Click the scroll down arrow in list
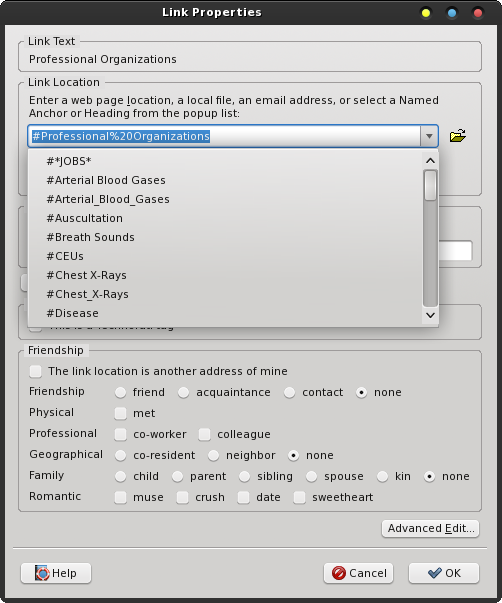Viewport: 502px width, 603px height. (430, 315)
